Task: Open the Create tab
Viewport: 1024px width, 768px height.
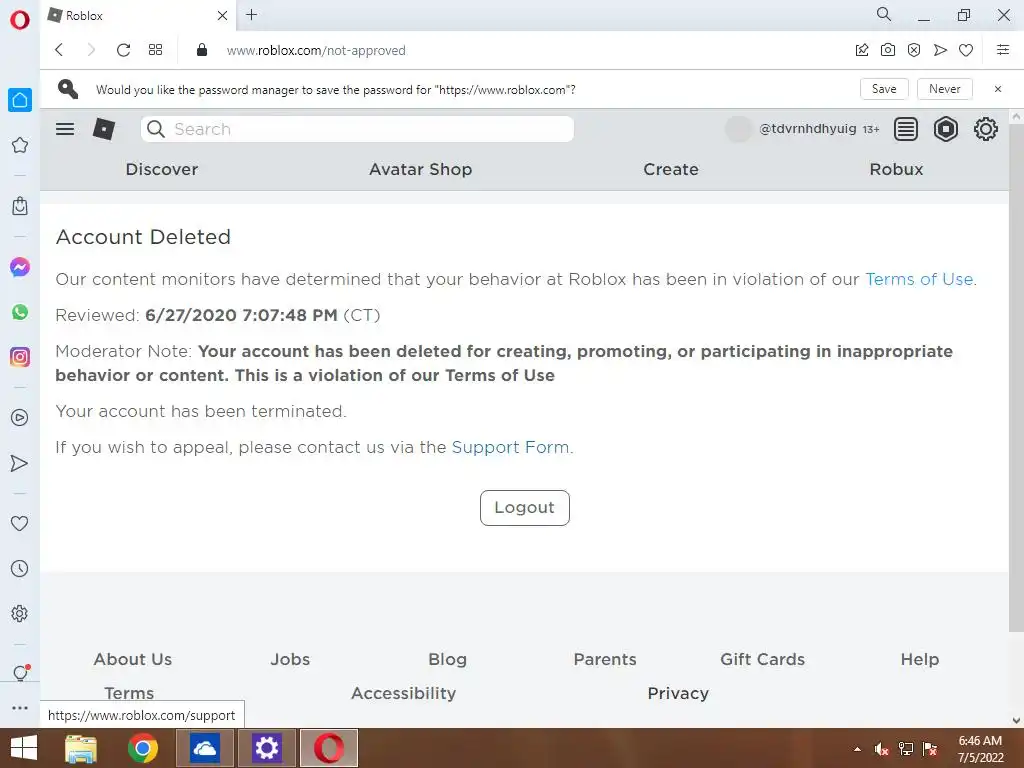Action: (x=671, y=169)
